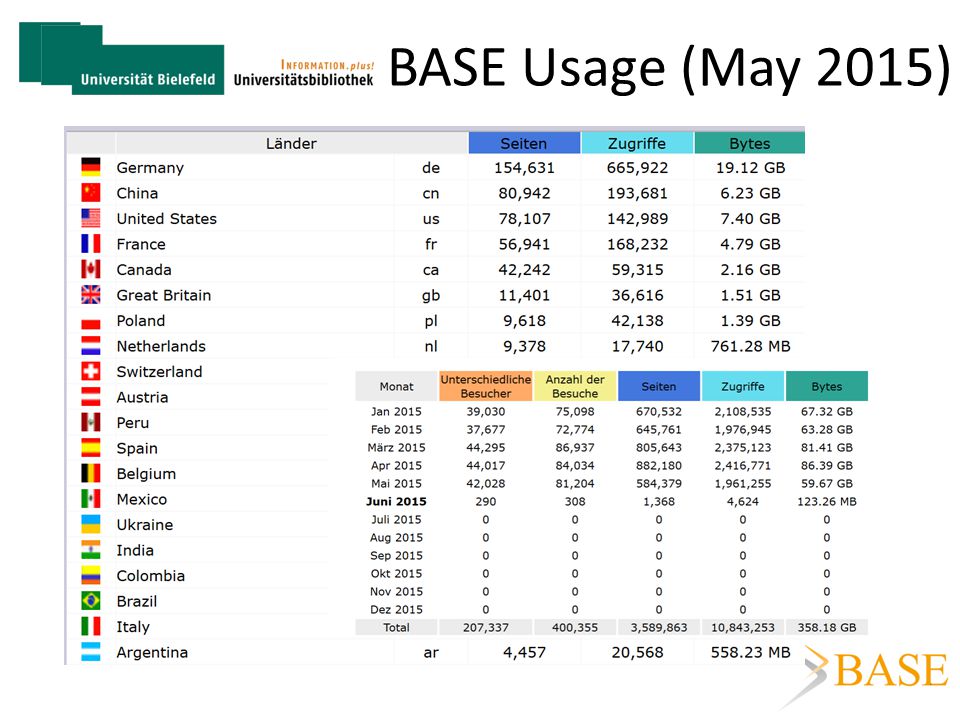
Task: Click the India flag icon
Action: coord(91,550)
